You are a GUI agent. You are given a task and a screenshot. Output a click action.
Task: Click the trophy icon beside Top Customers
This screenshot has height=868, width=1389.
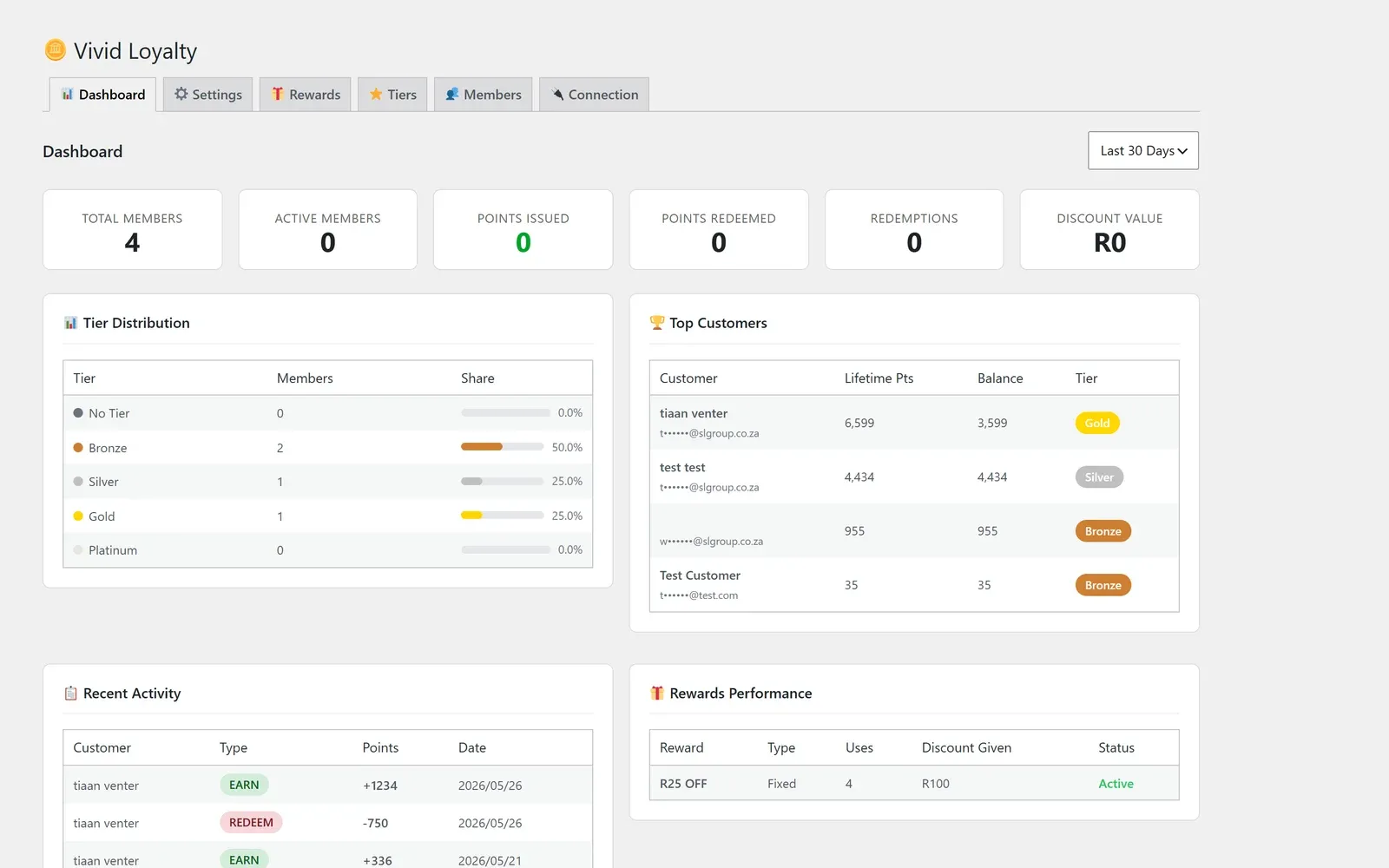click(x=657, y=323)
